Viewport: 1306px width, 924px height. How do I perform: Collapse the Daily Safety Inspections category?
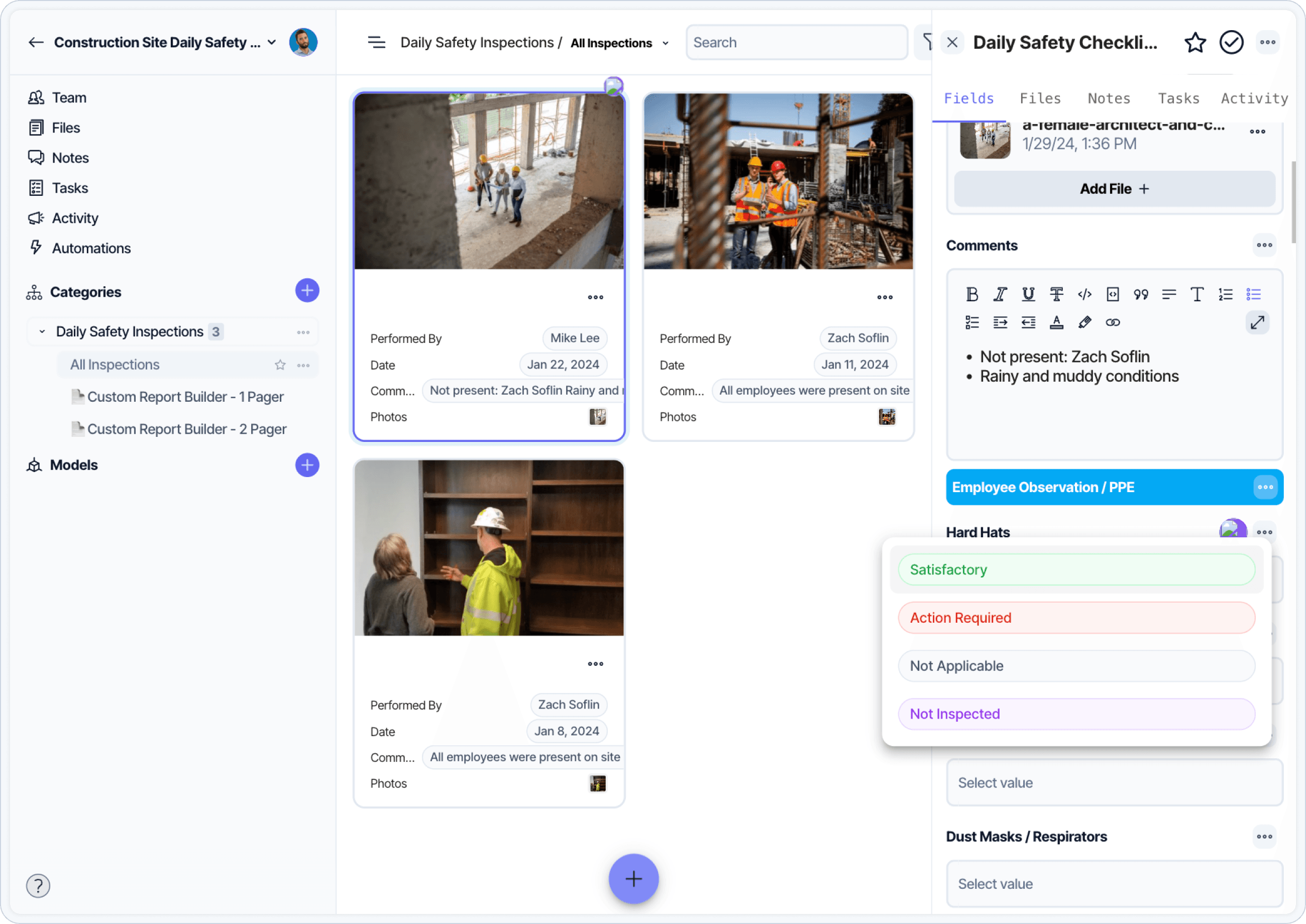pyautogui.click(x=42, y=331)
